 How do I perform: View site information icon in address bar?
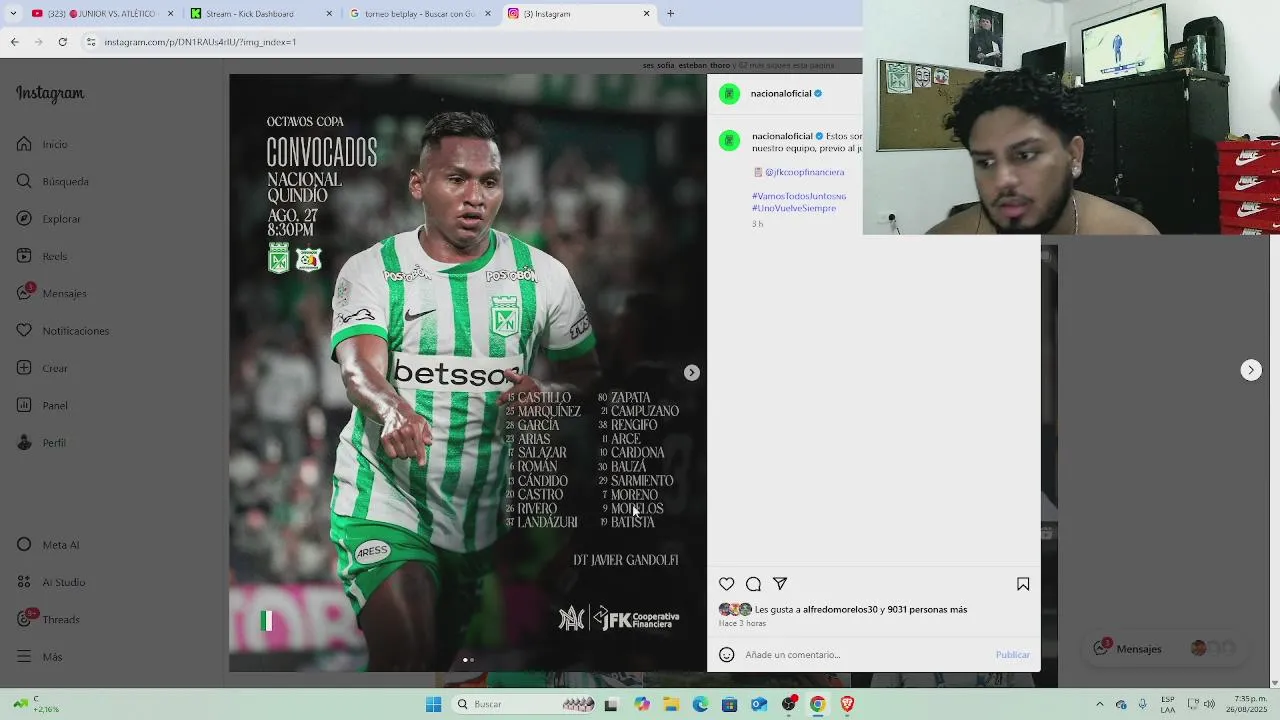click(x=91, y=42)
